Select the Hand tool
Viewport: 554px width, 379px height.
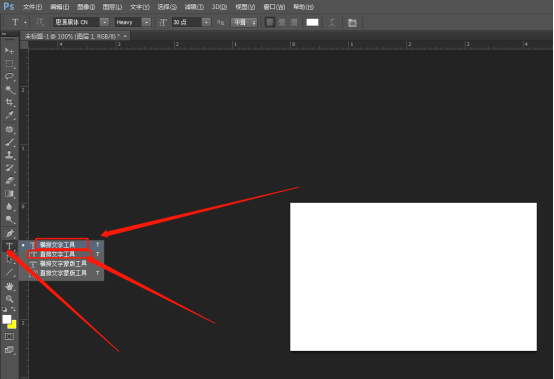[10, 286]
